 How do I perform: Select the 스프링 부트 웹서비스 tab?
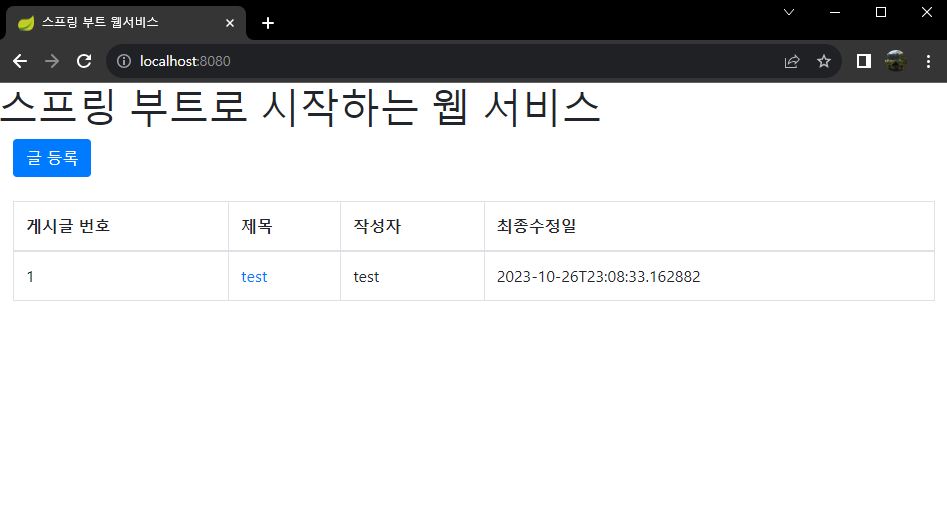[126, 23]
